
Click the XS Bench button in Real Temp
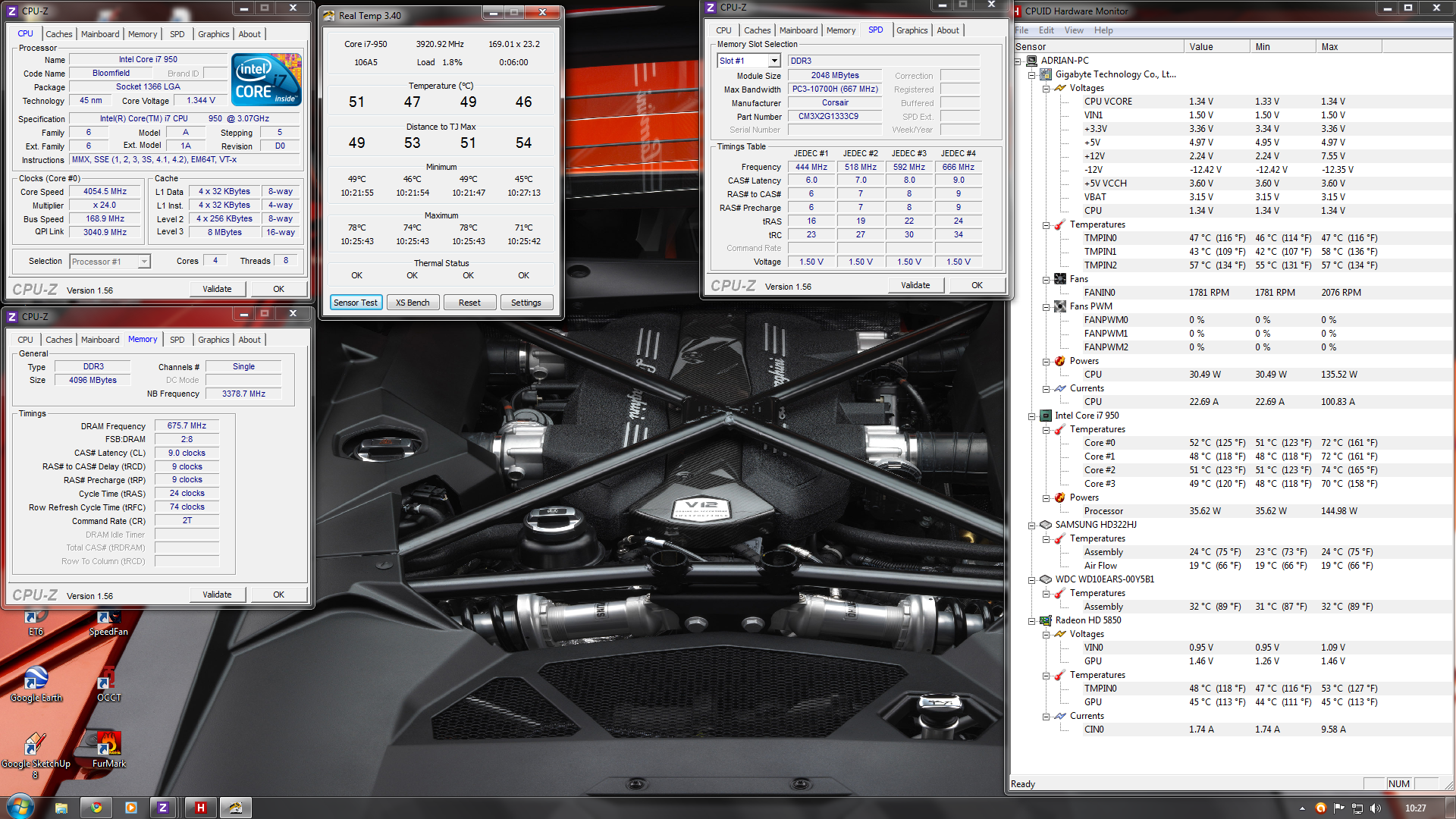pyautogui.click(x=413, y=303)
